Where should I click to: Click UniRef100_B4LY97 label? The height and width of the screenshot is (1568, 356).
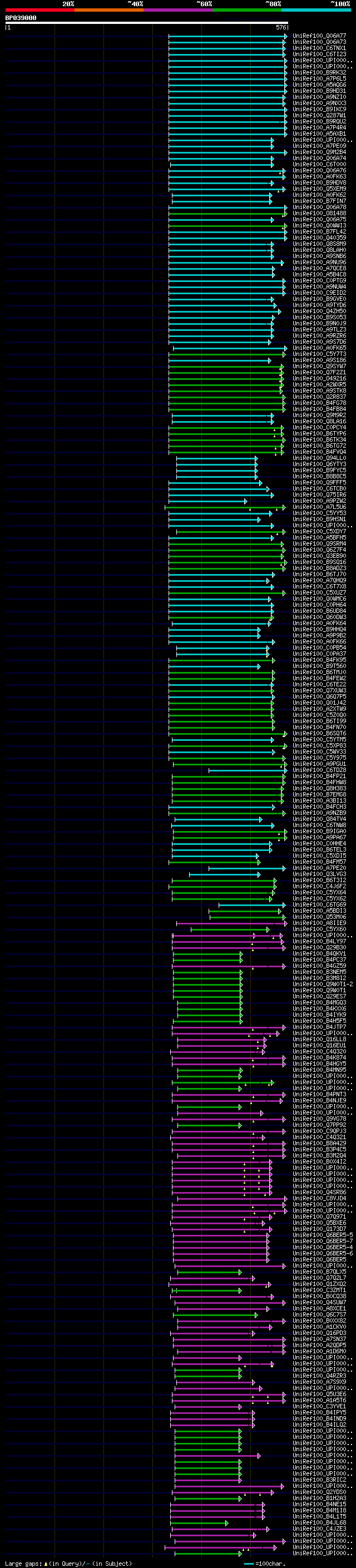pos(319,942)
